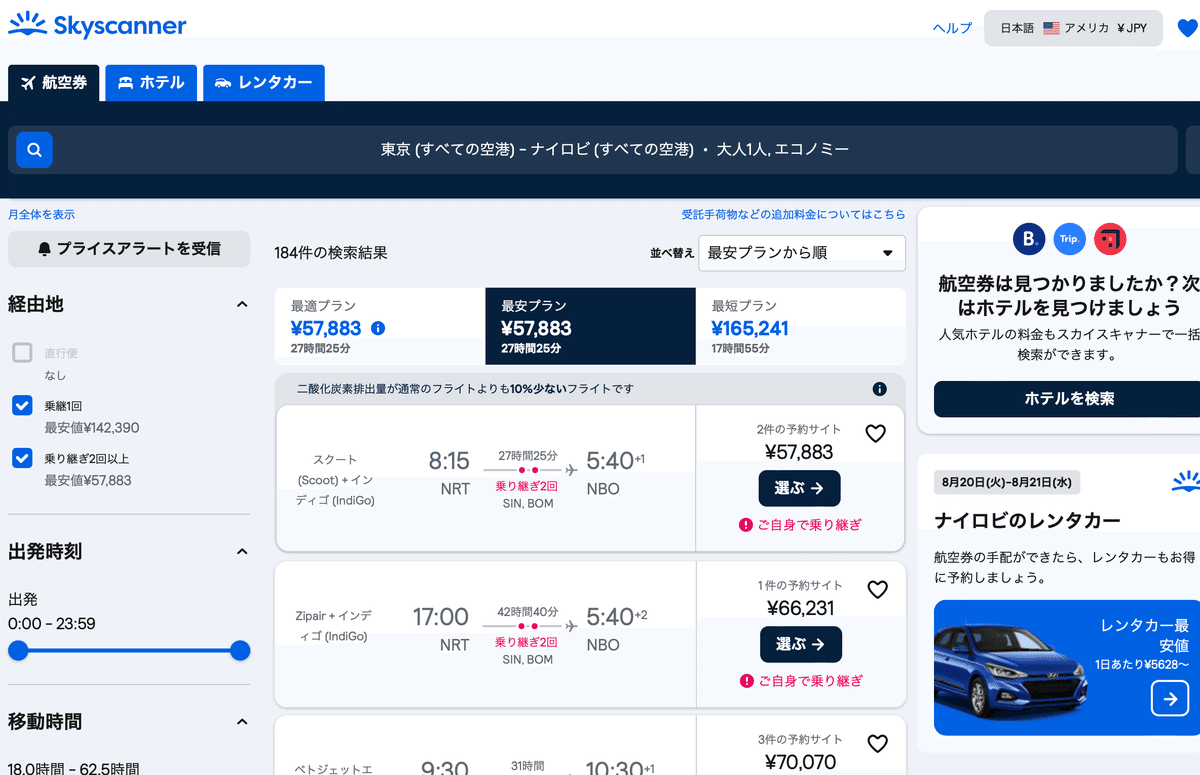
Task: Favorite the Zipair flight with its heart
Action: [x=877, y=589]
